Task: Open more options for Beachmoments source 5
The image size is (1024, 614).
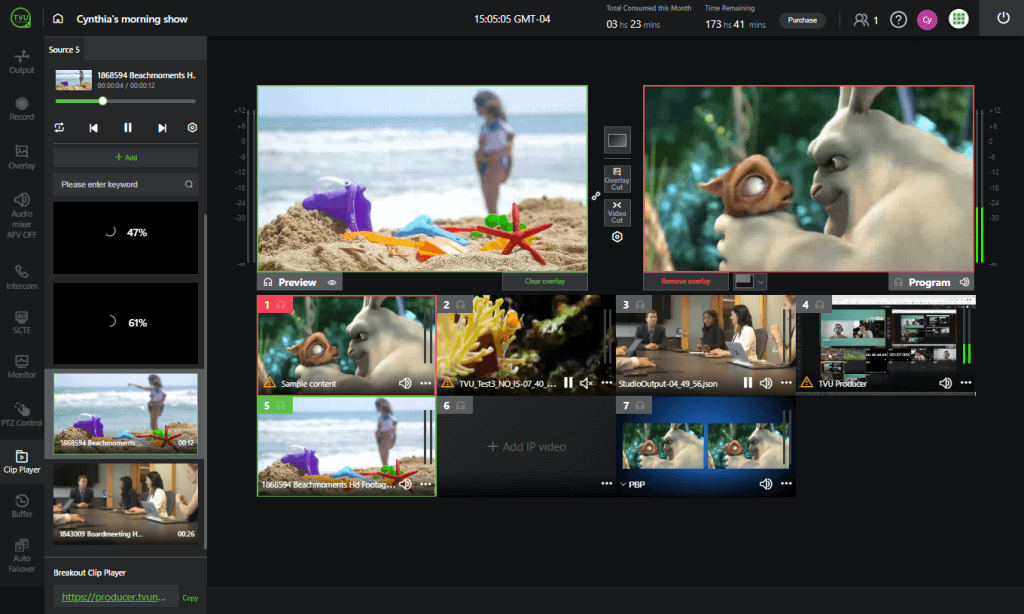Action: (x=426, y=484)
